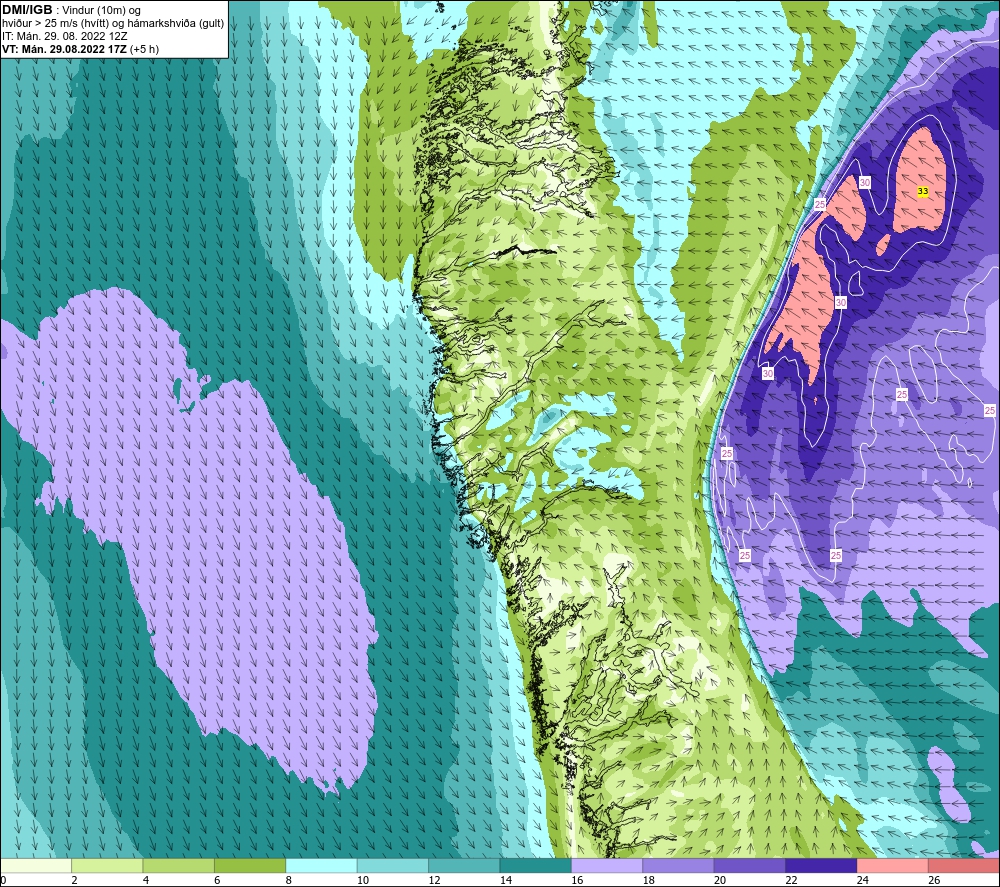Image resolution: width=1000 pixels, height=887 pixels.
Task: Click the '16' tick label on color scale
Action: pos(577,880)
